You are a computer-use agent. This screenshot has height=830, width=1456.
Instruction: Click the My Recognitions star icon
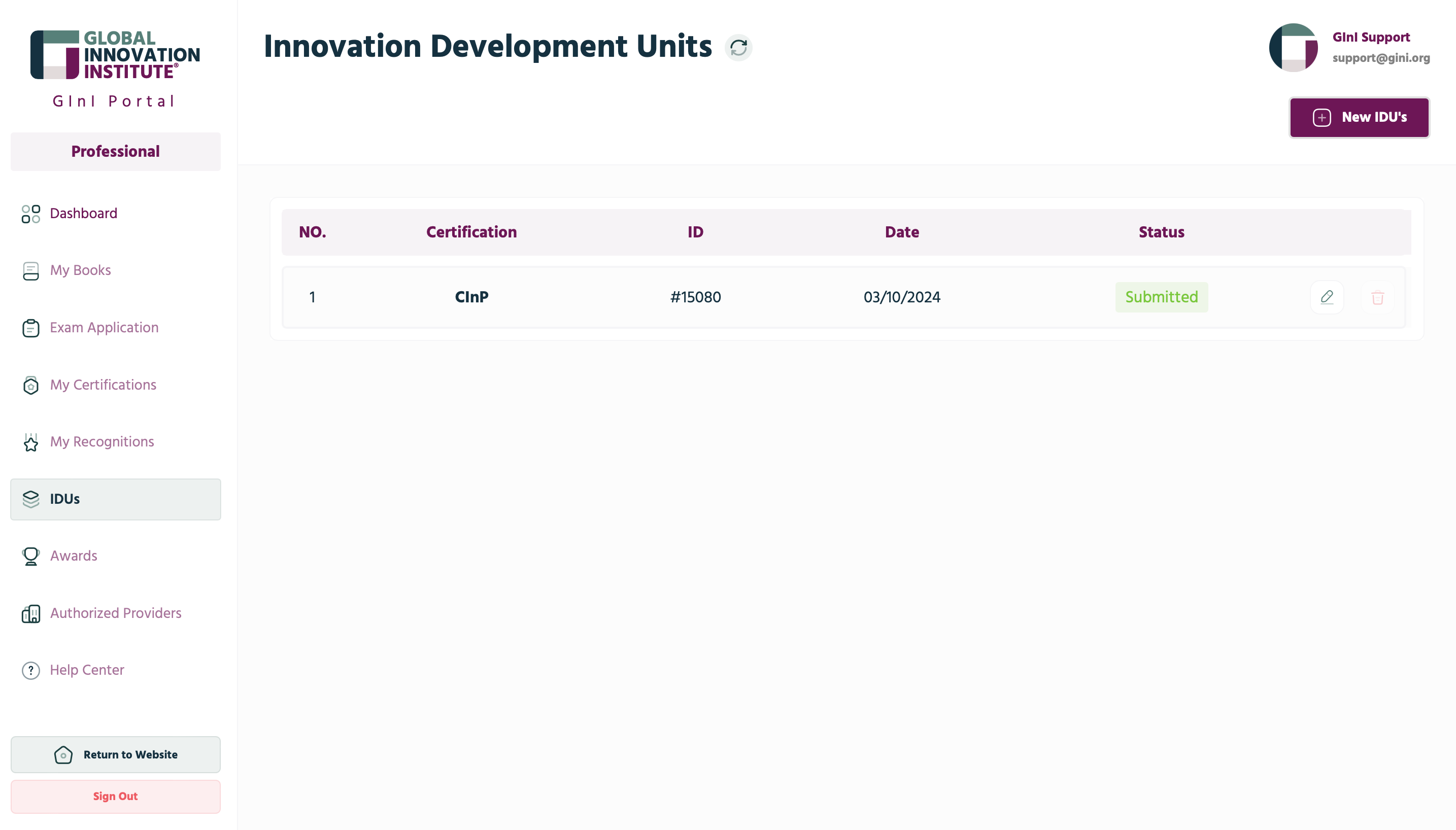click(x=31, y=442)
